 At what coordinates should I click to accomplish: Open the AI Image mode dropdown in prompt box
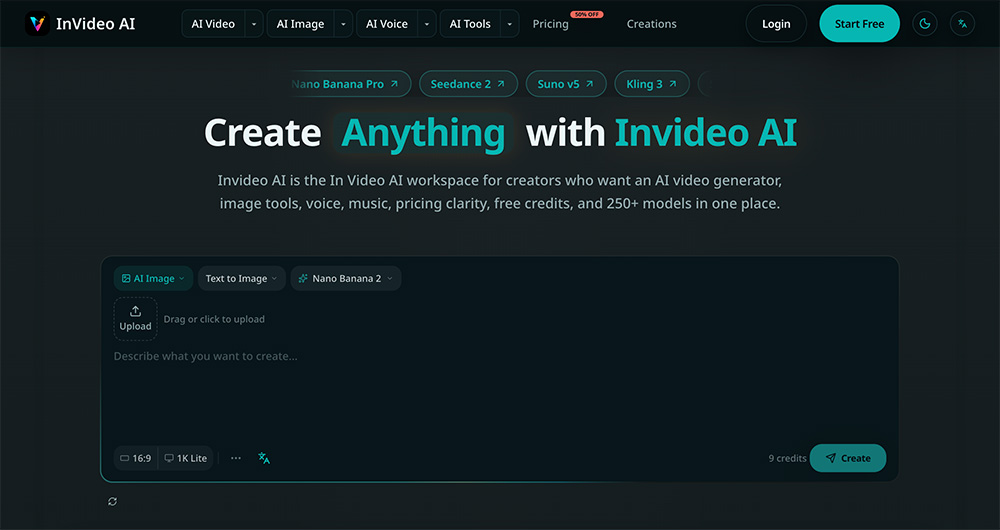tap(153, 278)
